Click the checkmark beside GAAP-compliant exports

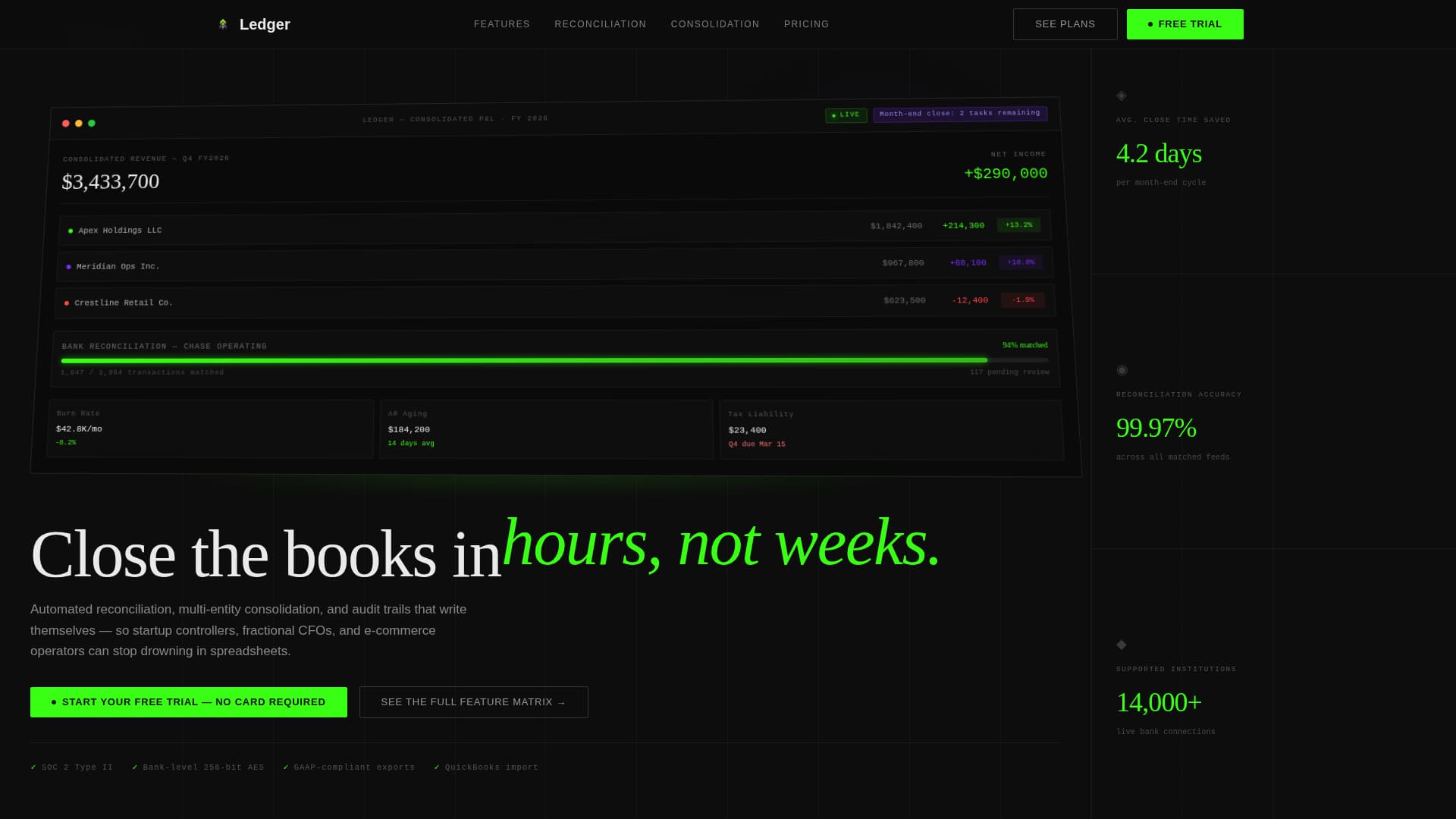tap(286, 767)
